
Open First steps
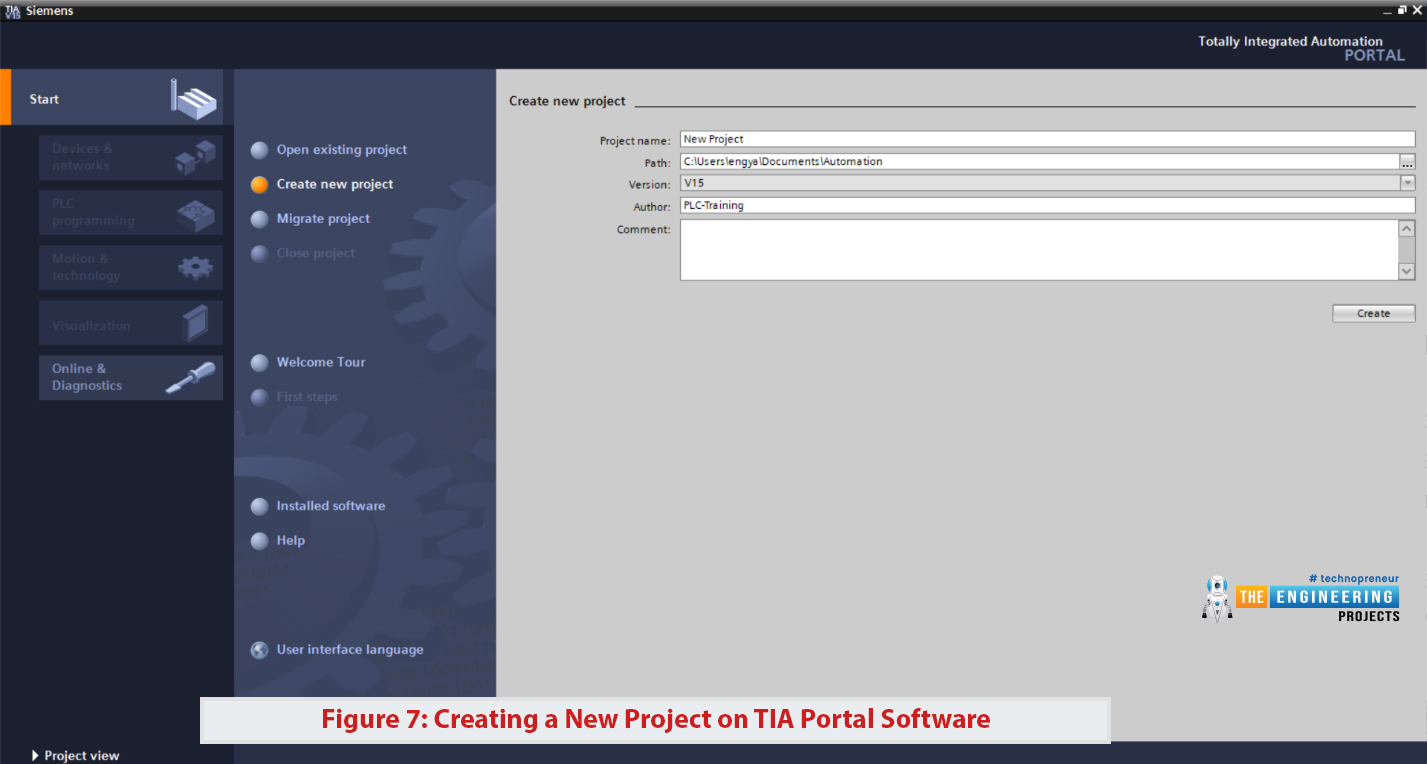pyautogui.click(x=307, y=397)
